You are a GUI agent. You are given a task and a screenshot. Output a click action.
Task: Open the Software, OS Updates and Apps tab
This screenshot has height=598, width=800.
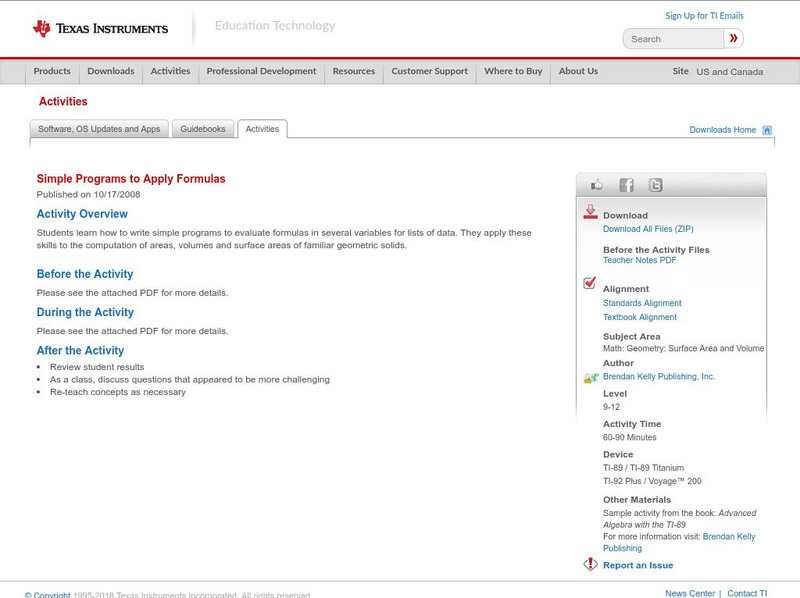click(x=99, y=129)
